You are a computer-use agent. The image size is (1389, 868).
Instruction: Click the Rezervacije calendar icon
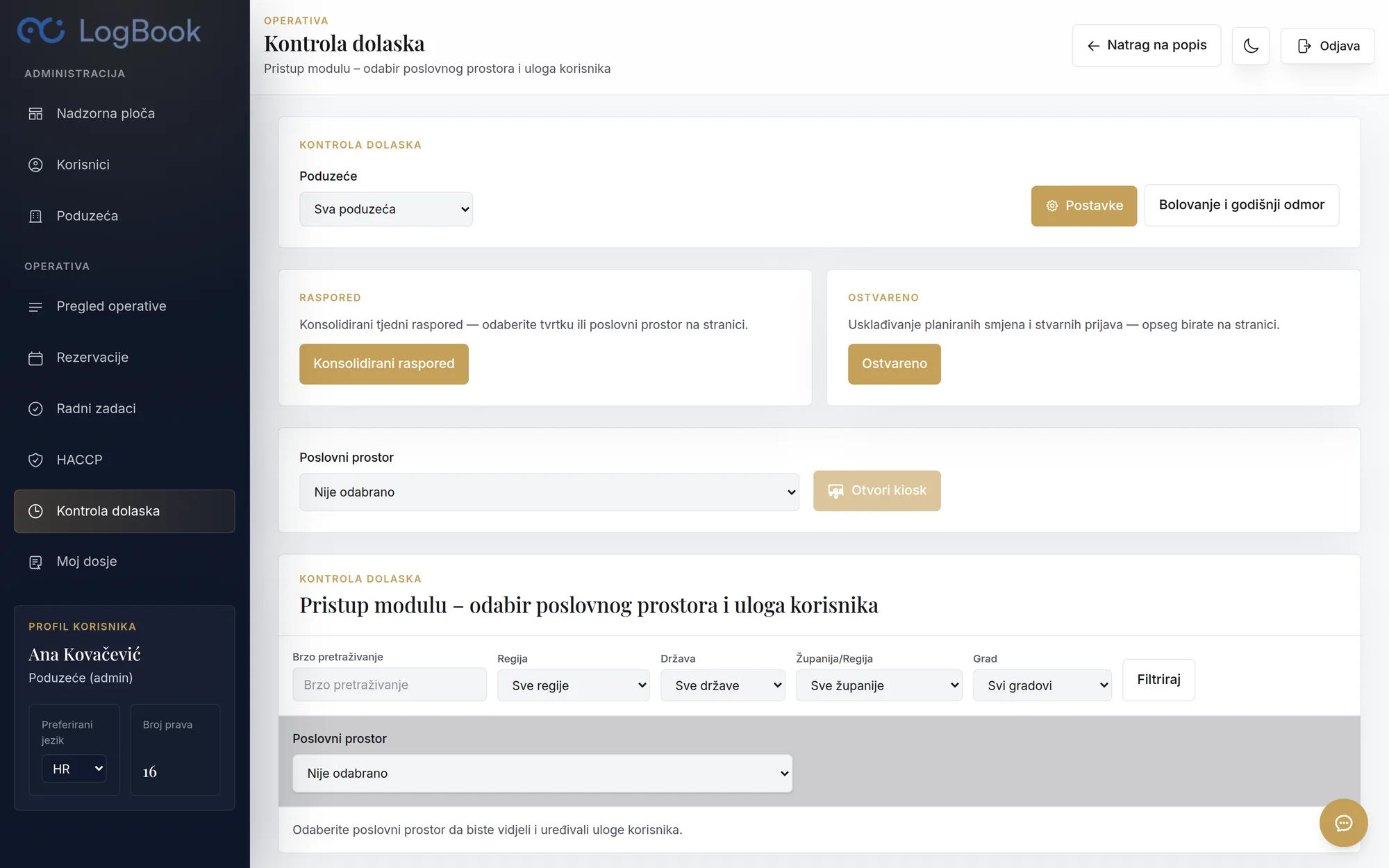click(x=35, y=358)
